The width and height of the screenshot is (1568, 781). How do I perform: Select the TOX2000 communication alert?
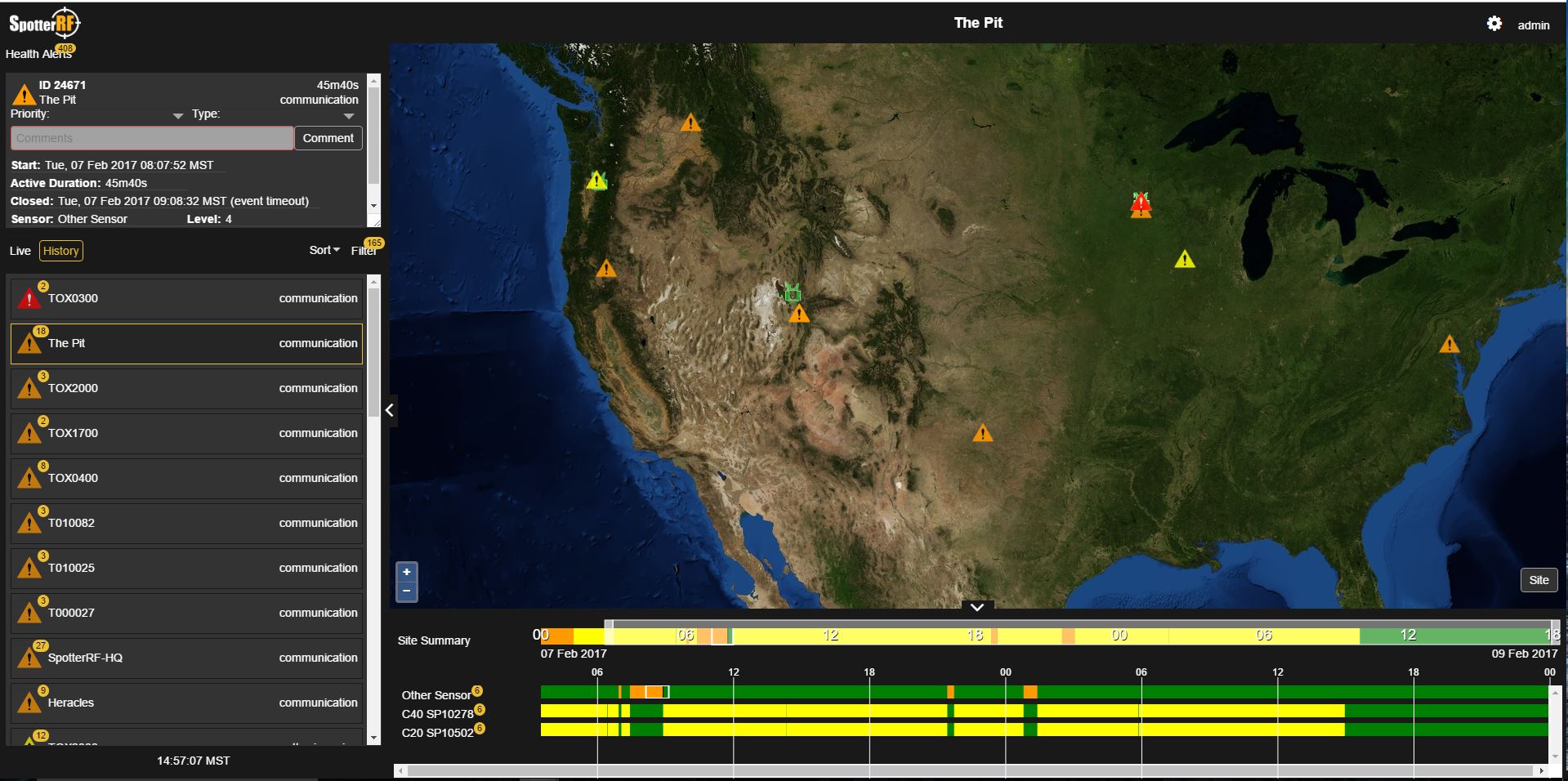click(x=186, y=388)
